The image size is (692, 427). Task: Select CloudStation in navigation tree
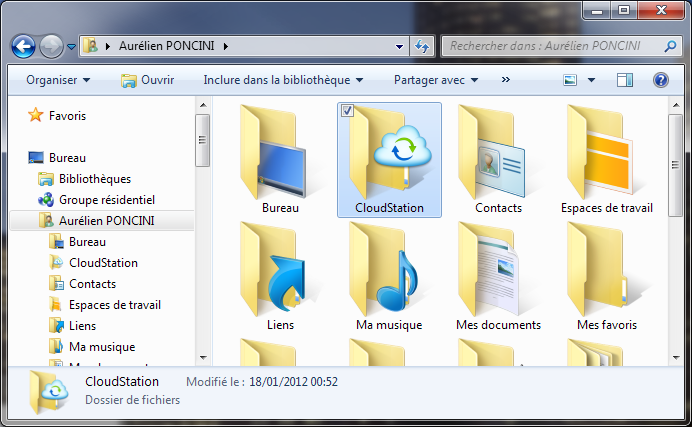[103, 263]
